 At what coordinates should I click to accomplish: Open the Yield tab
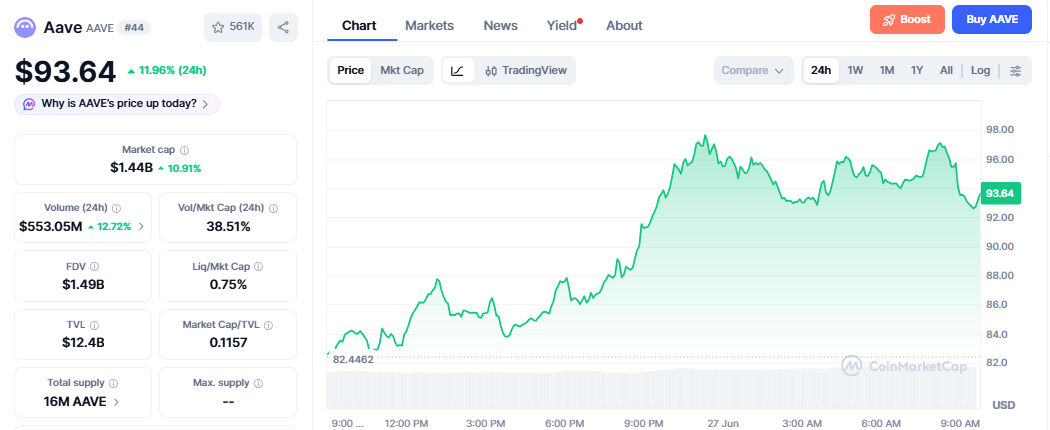tap(564, 25)
